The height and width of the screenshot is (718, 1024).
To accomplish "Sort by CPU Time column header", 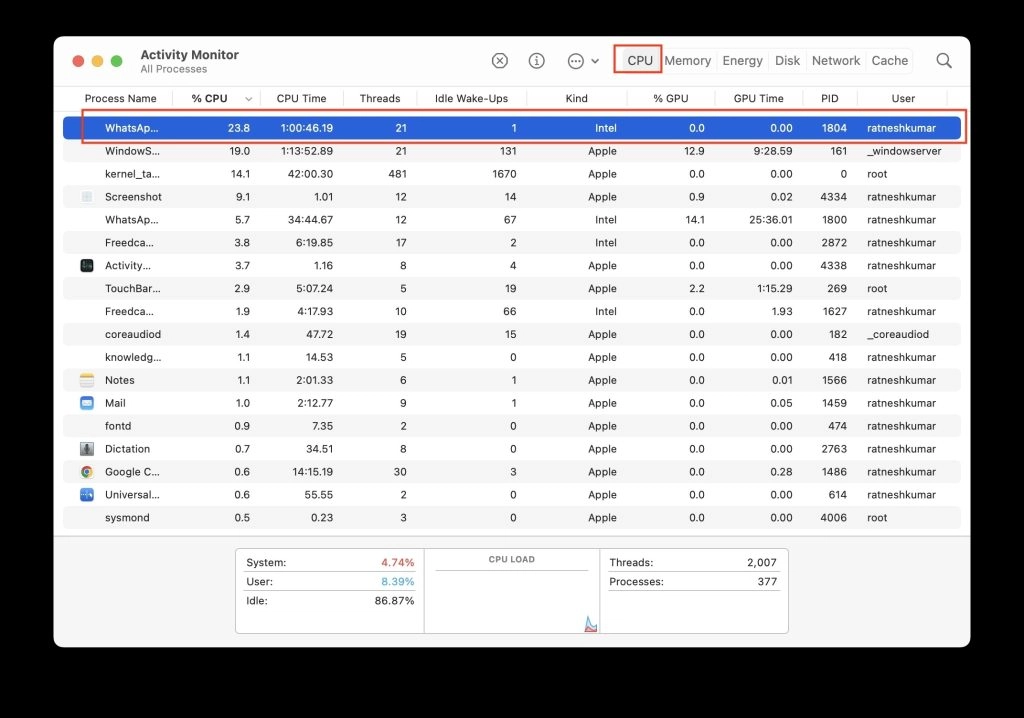I will coord(301,99).
